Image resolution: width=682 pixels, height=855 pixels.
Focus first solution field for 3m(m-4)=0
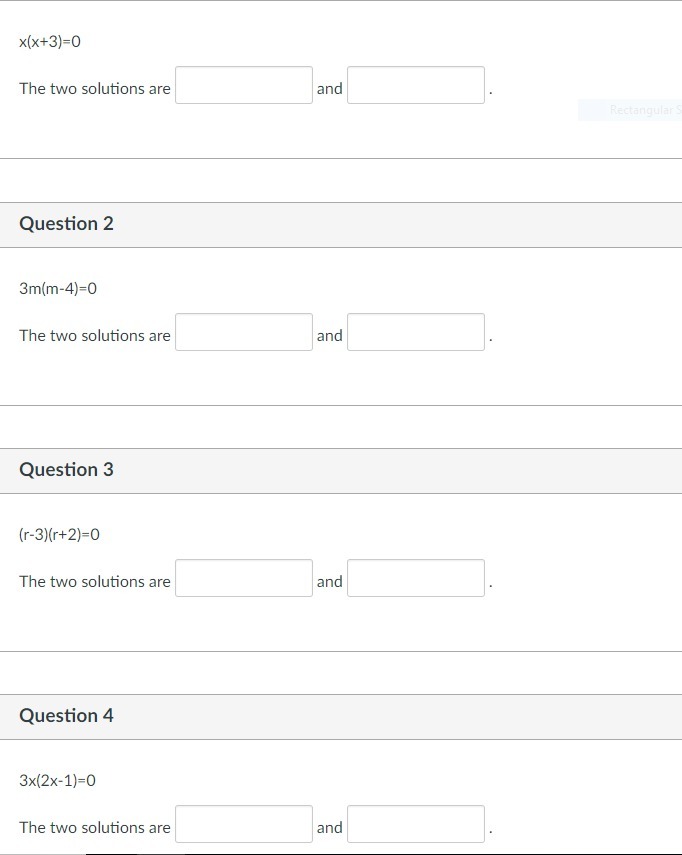click(244, 333)
